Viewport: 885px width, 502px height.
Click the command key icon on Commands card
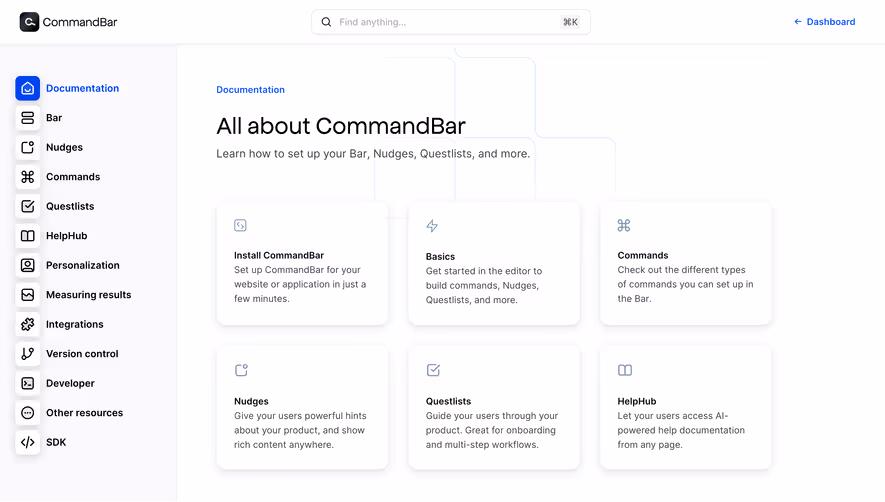[624, 225]
